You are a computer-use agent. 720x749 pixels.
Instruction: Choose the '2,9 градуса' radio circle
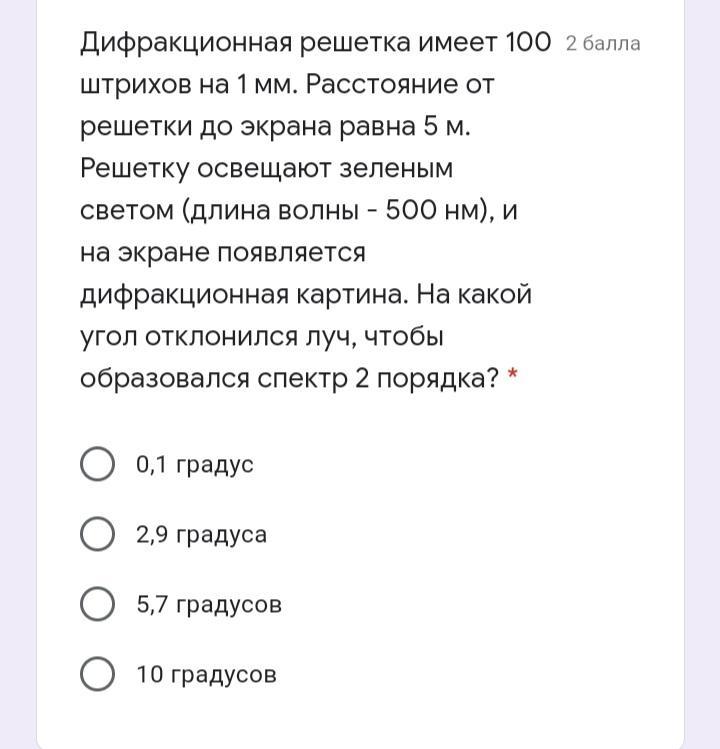pyautogui.click(x=97, y=534)
